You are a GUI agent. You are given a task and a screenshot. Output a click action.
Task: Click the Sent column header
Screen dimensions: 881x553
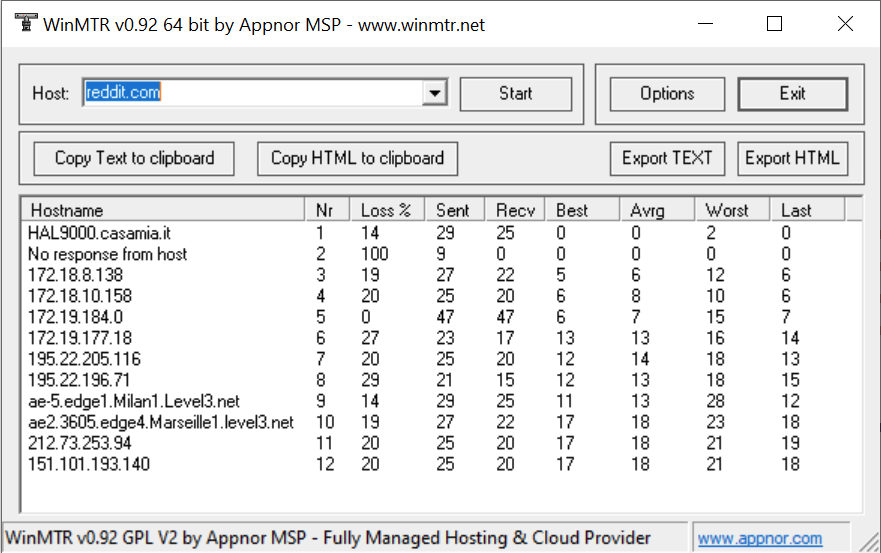tap(455, 210)
